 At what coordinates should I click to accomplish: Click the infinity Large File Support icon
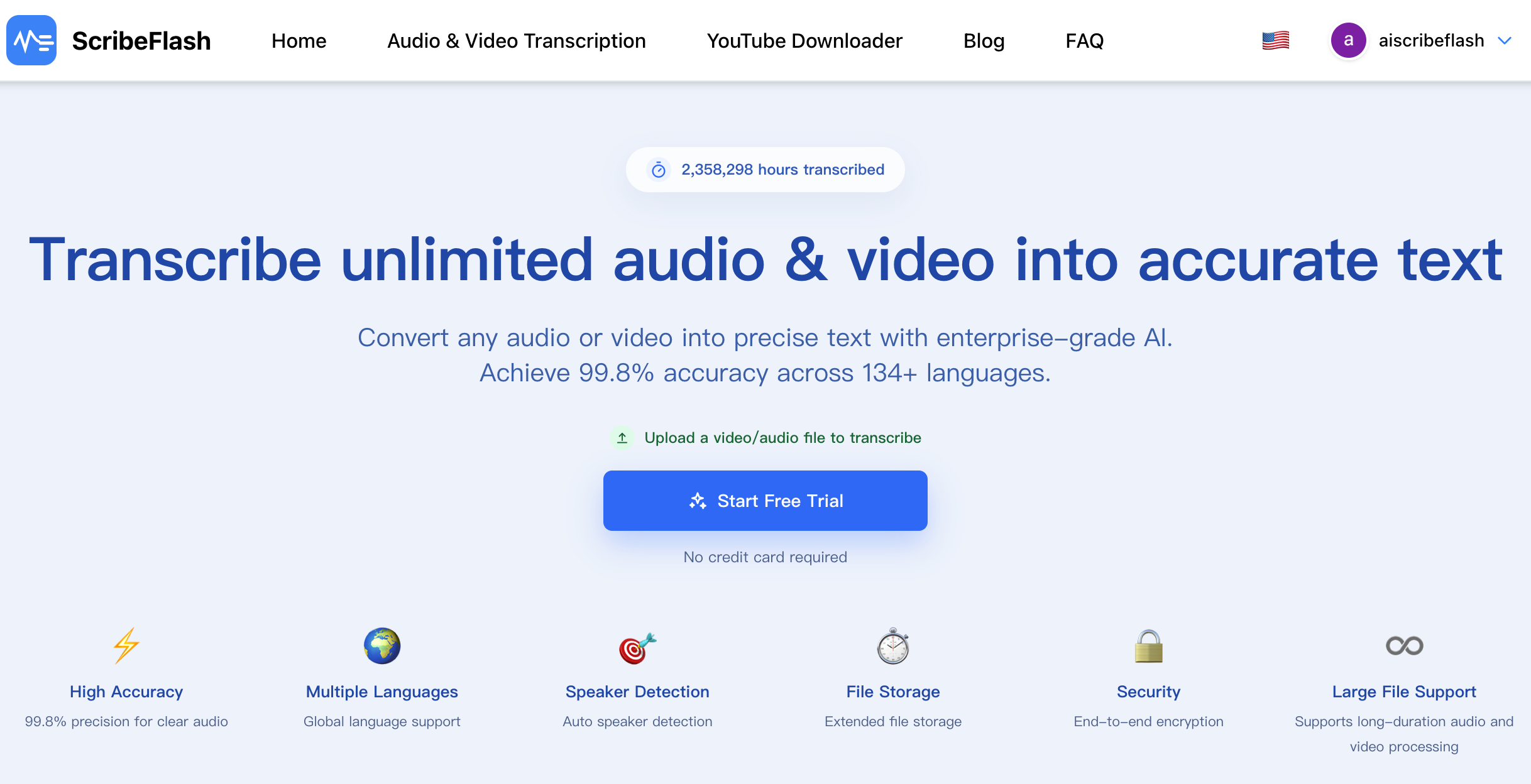(1404, 645)
